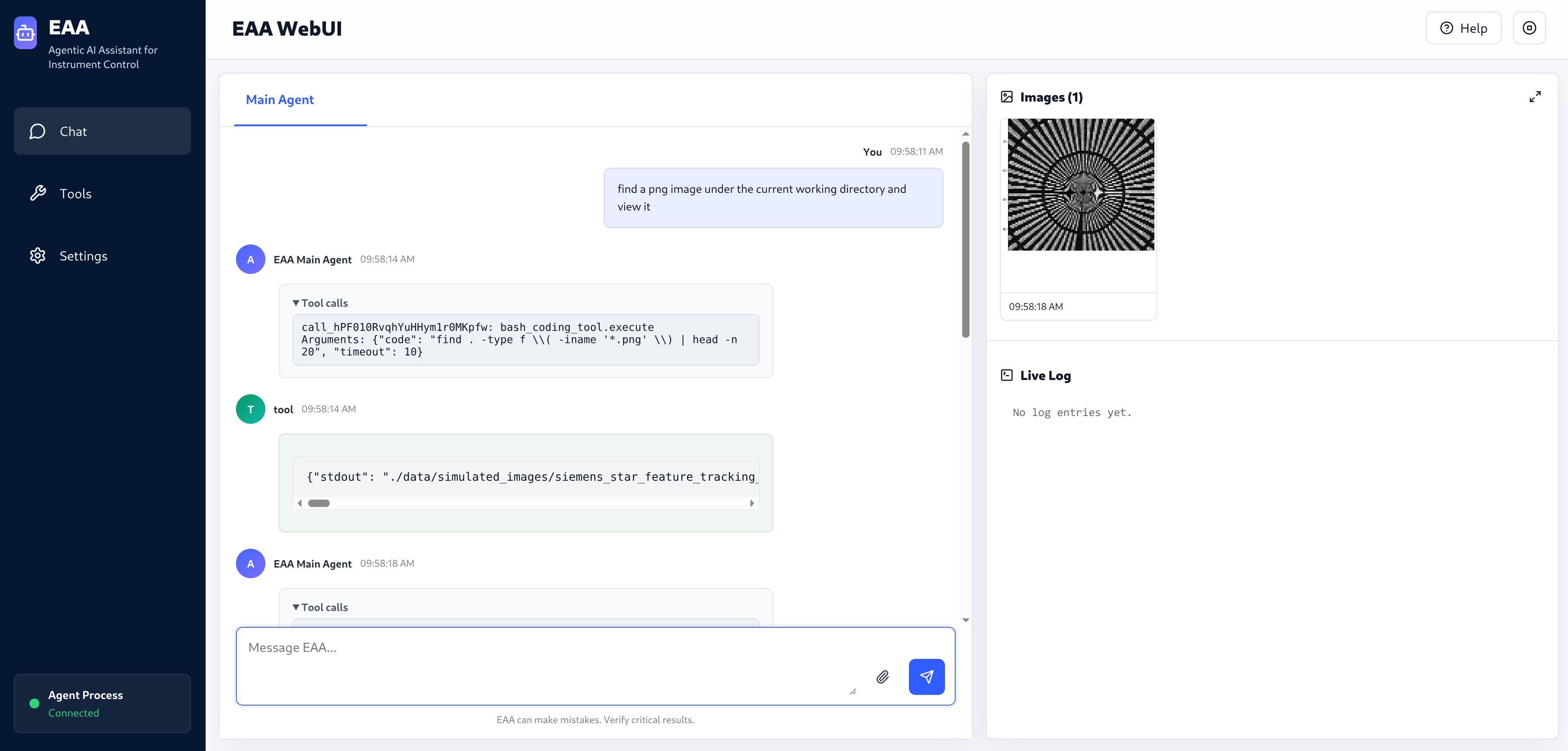This screenshot has width=1568, height=751.
Task: Switch to the Main Agent tab
Action: point(279,100)
